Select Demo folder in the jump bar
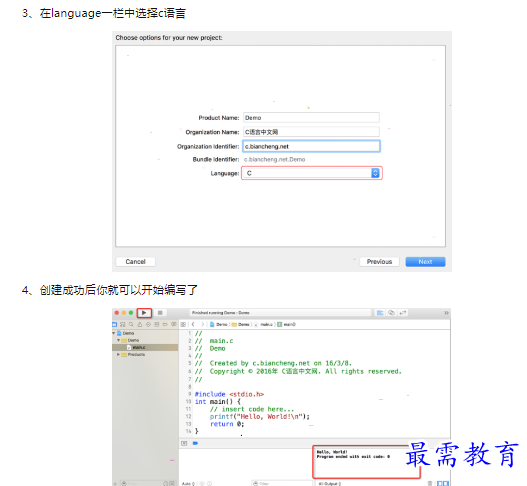The width and height of the screenshot is (527, 486). 241,324
